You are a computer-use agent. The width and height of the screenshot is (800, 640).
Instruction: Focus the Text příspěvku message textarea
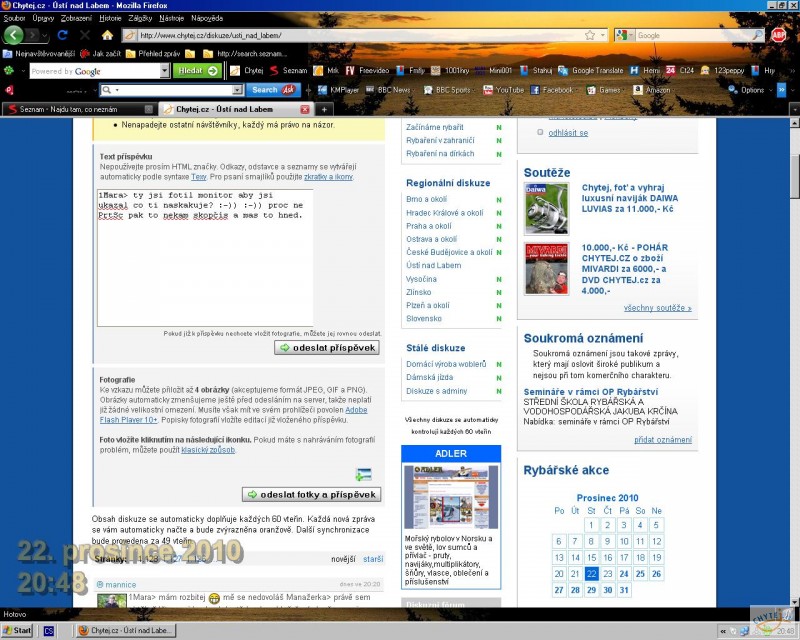pos(205,258)
